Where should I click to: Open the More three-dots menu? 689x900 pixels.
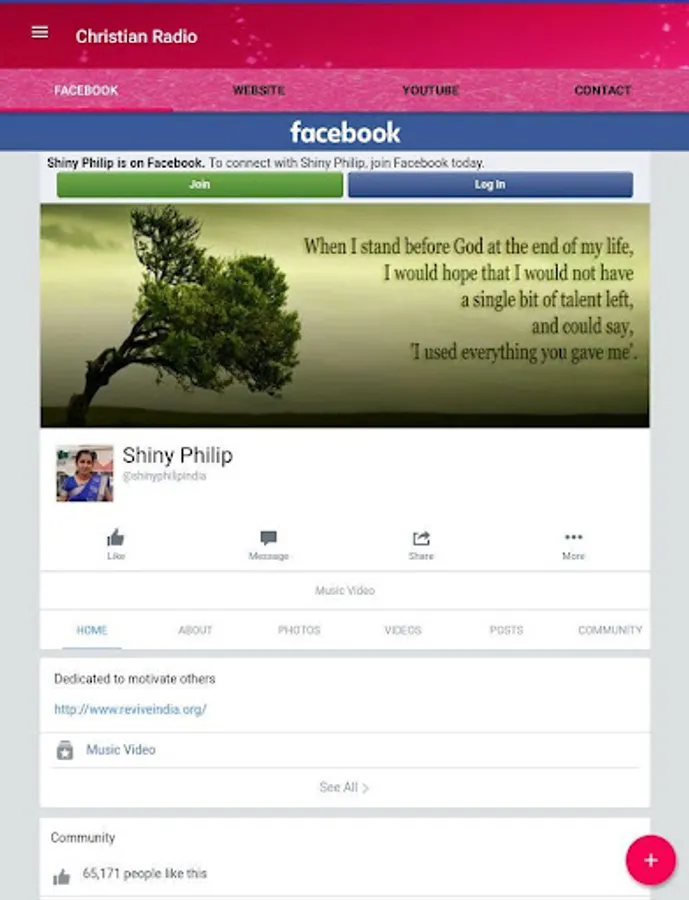click(574, 537)
